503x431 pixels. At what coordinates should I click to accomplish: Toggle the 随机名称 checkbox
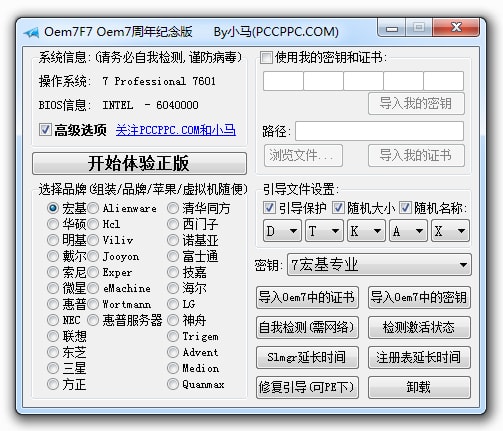405,208
